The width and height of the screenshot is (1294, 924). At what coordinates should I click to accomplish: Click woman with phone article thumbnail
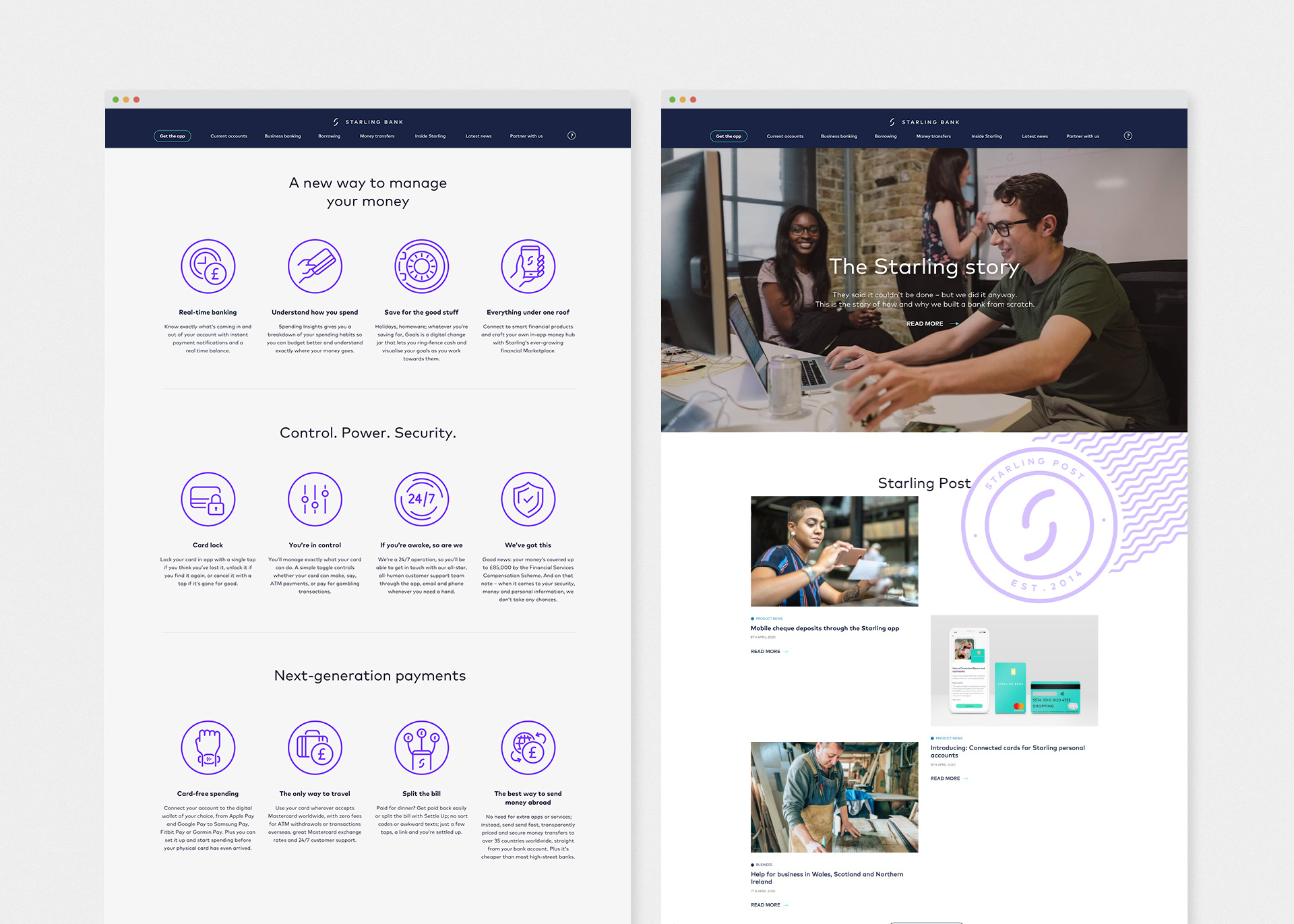[x=834, y=551]
